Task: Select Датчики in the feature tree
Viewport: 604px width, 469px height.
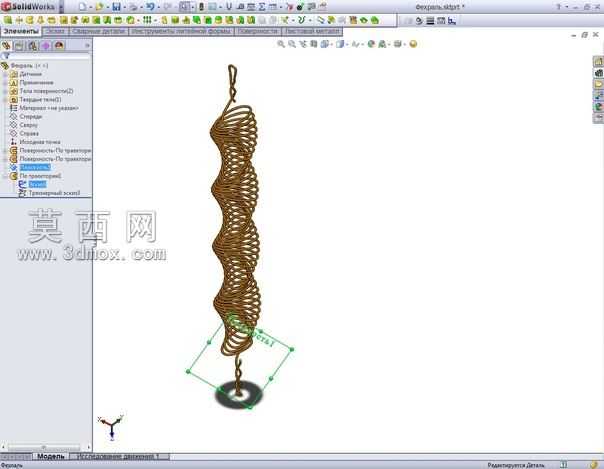Action: coord(30,74)
